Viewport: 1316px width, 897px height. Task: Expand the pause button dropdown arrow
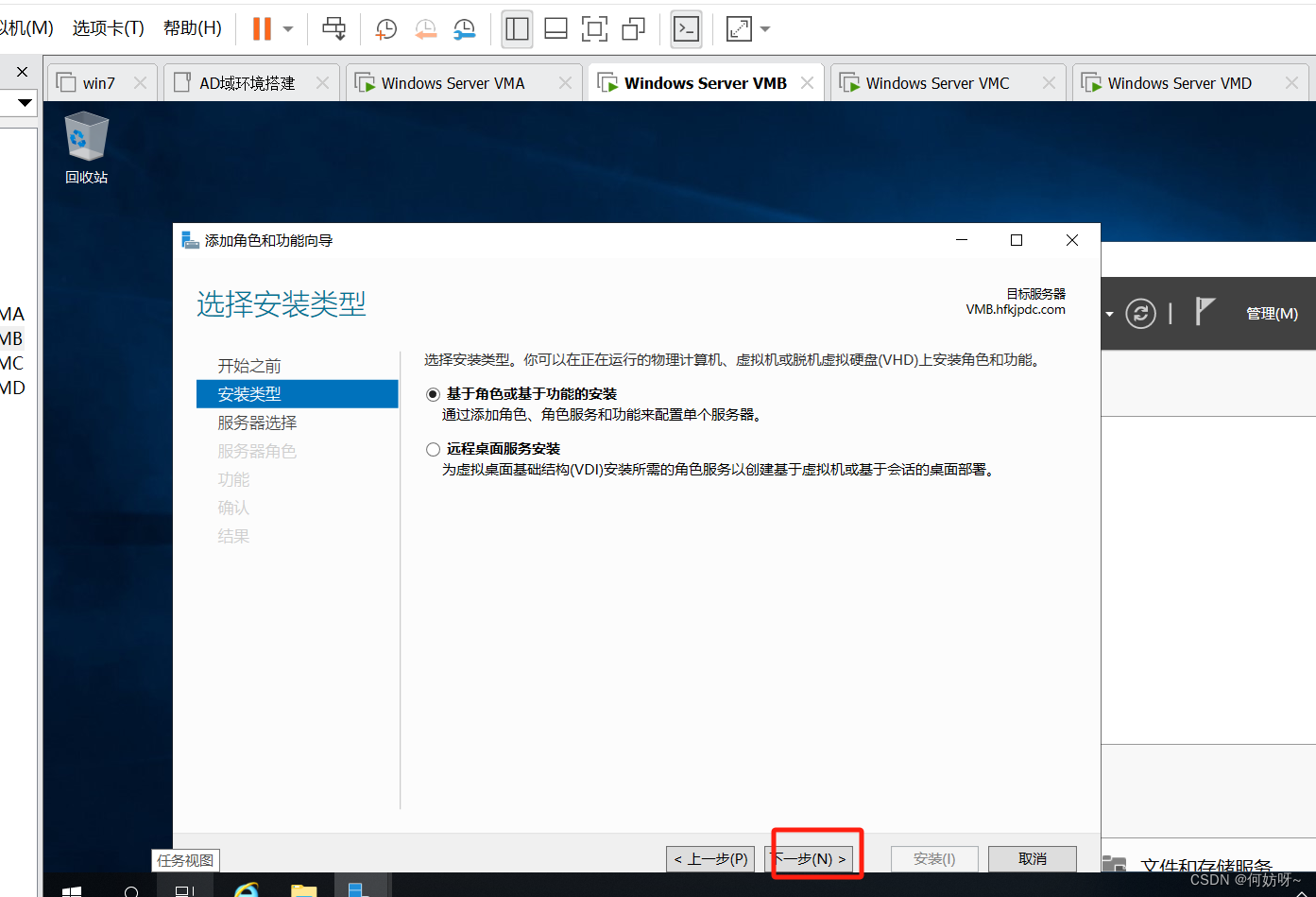288,29
